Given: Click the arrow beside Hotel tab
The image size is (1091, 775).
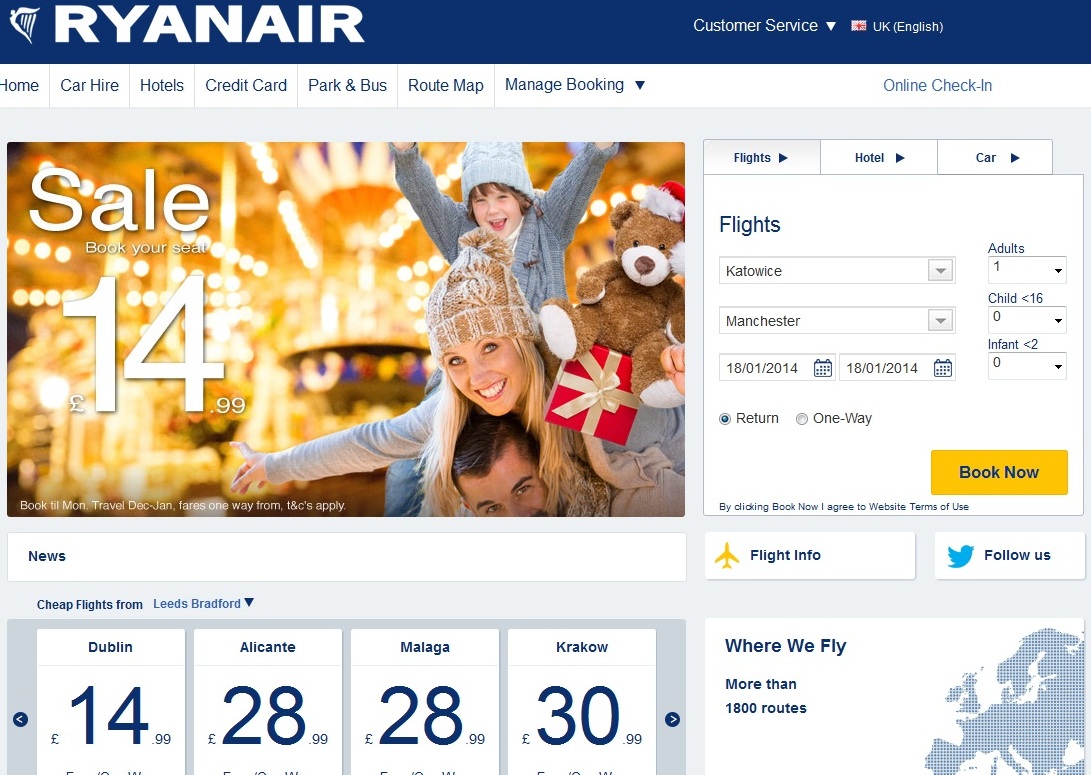Looking at the screenshot, I should (x=900, y=158).
